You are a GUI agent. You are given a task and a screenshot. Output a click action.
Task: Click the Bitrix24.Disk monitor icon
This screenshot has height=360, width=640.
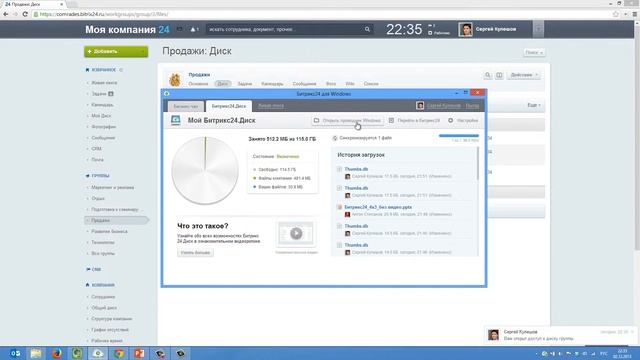[176, 120]
